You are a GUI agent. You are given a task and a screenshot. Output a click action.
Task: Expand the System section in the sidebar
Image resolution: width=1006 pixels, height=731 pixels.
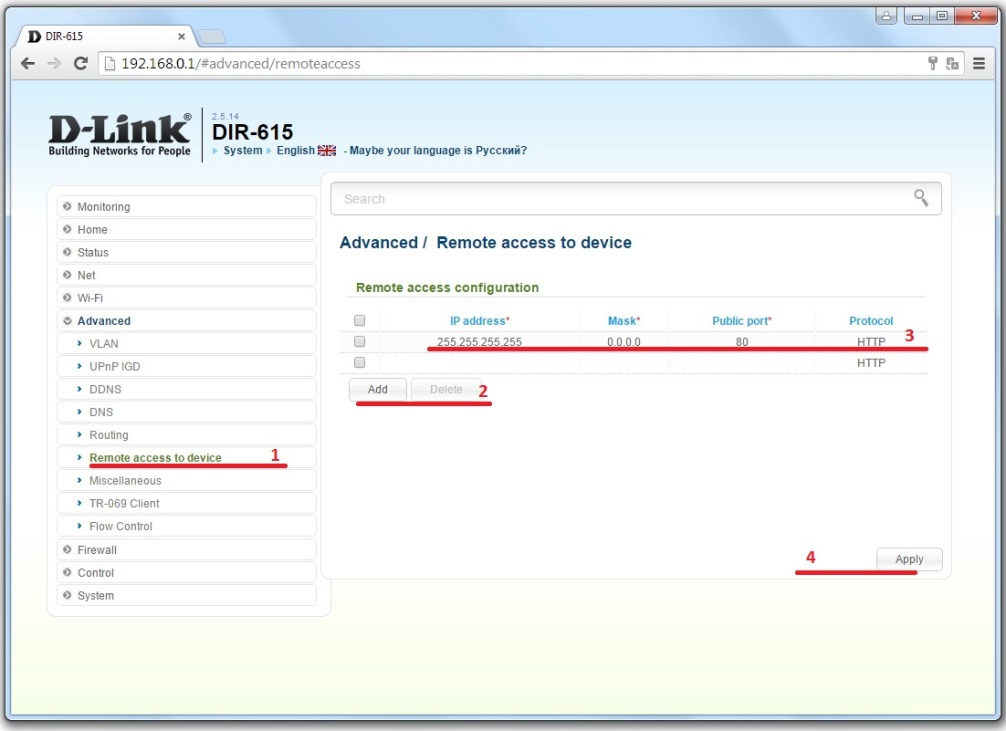coord(186,596)
